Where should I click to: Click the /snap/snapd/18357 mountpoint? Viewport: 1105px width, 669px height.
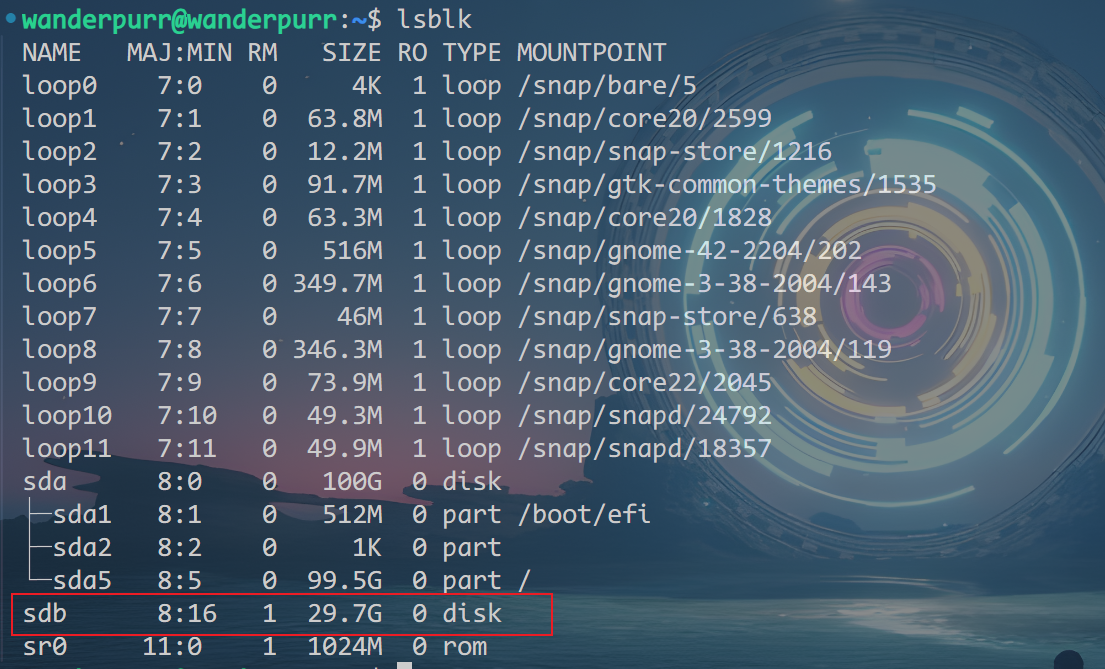[645, 449]
